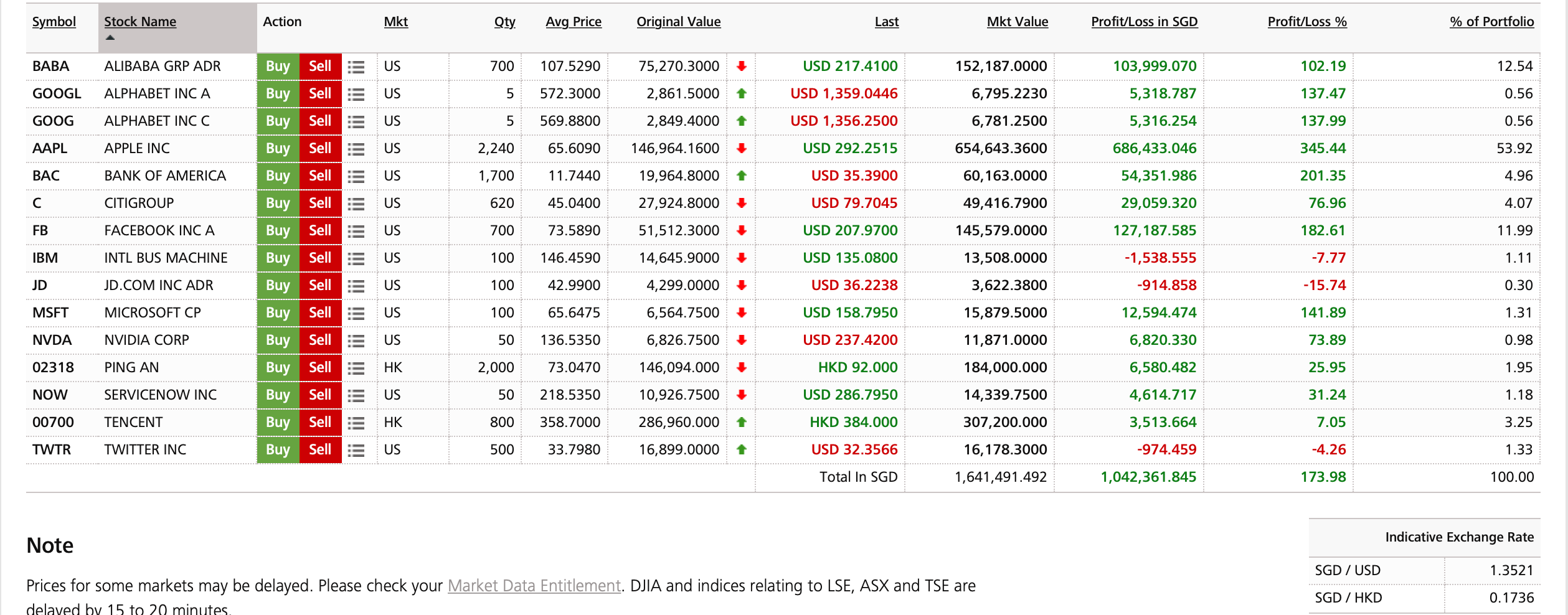
Task: Click the AAPL last price USD 292.2515
Action: tap(850, 148)
